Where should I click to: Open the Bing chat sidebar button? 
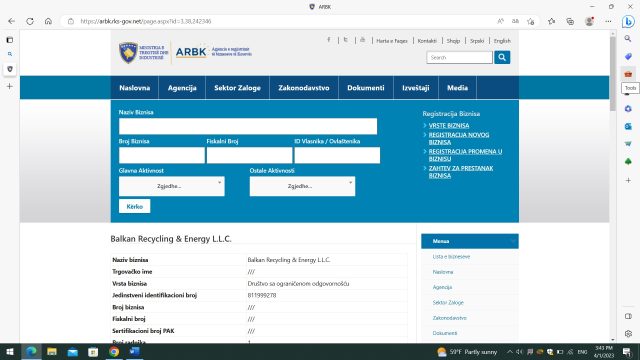tap(628, 21)
